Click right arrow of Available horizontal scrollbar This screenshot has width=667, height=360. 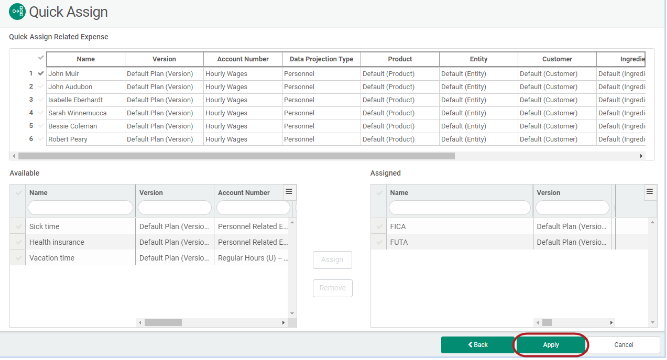[283, 323]
